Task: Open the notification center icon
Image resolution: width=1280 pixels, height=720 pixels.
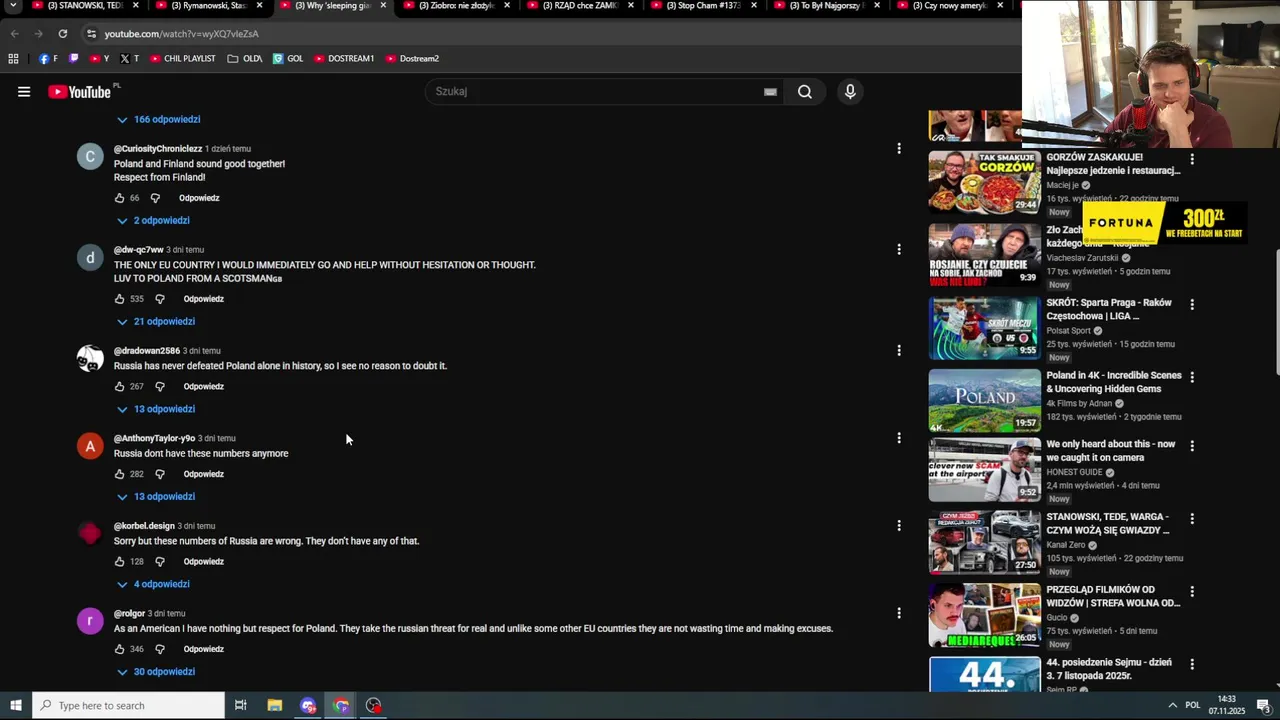Action: [x=1263, y=705]
